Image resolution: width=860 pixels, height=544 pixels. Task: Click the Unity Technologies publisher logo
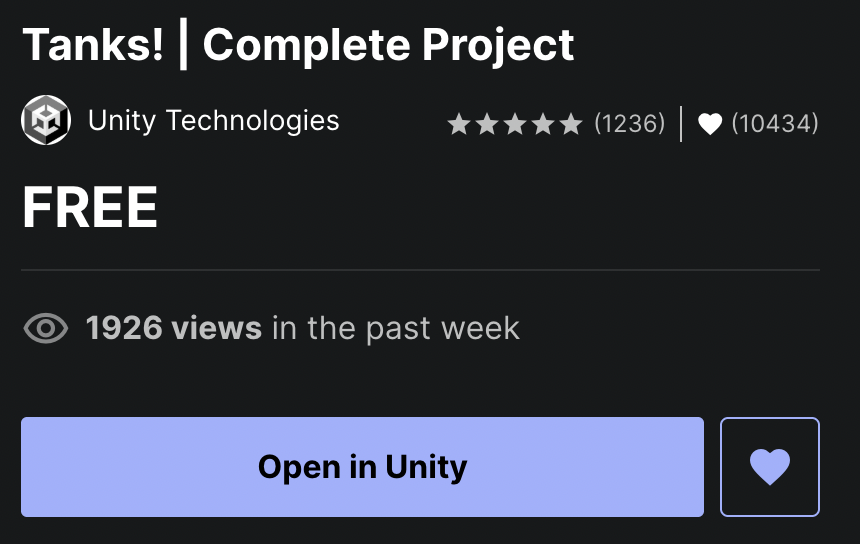[46, 121]
